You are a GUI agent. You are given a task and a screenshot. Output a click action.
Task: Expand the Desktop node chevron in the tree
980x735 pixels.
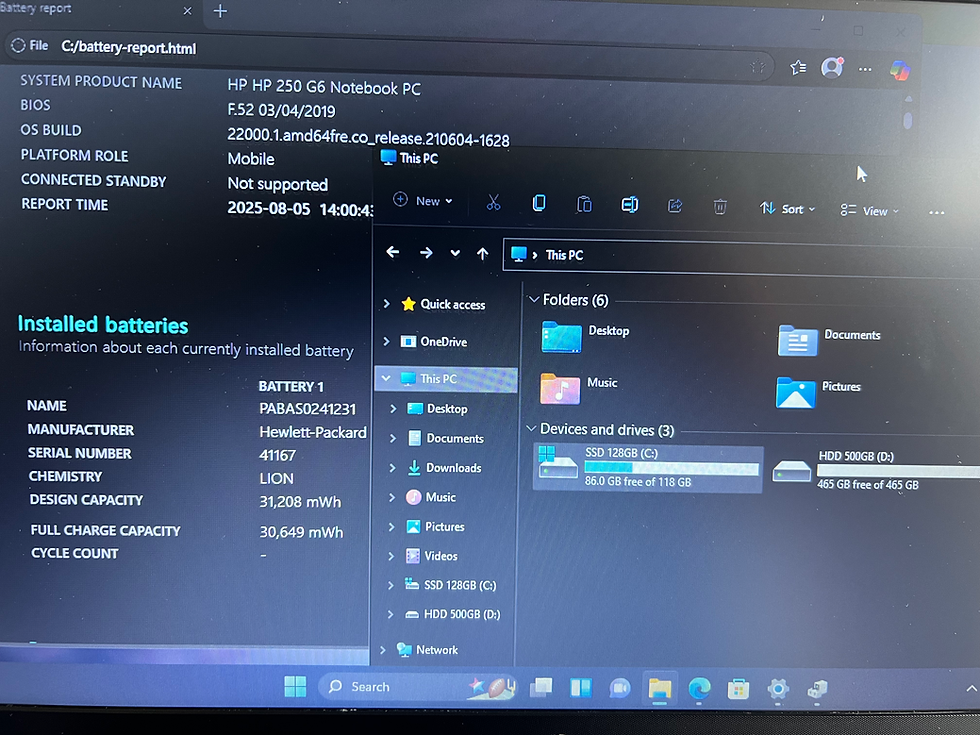click(x=392, y=408)
